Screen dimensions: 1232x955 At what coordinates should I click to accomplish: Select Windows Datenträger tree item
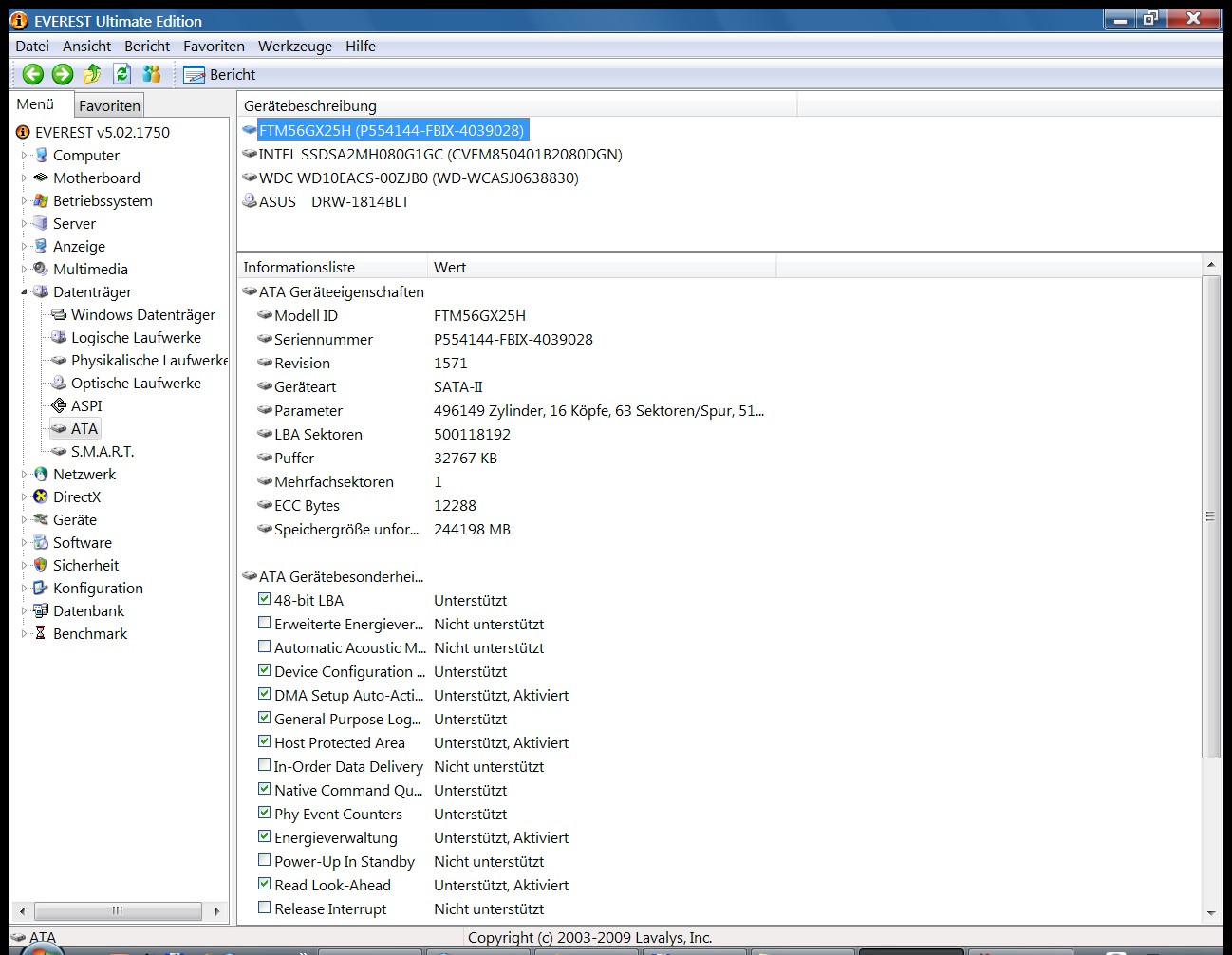tap(143, 314)
